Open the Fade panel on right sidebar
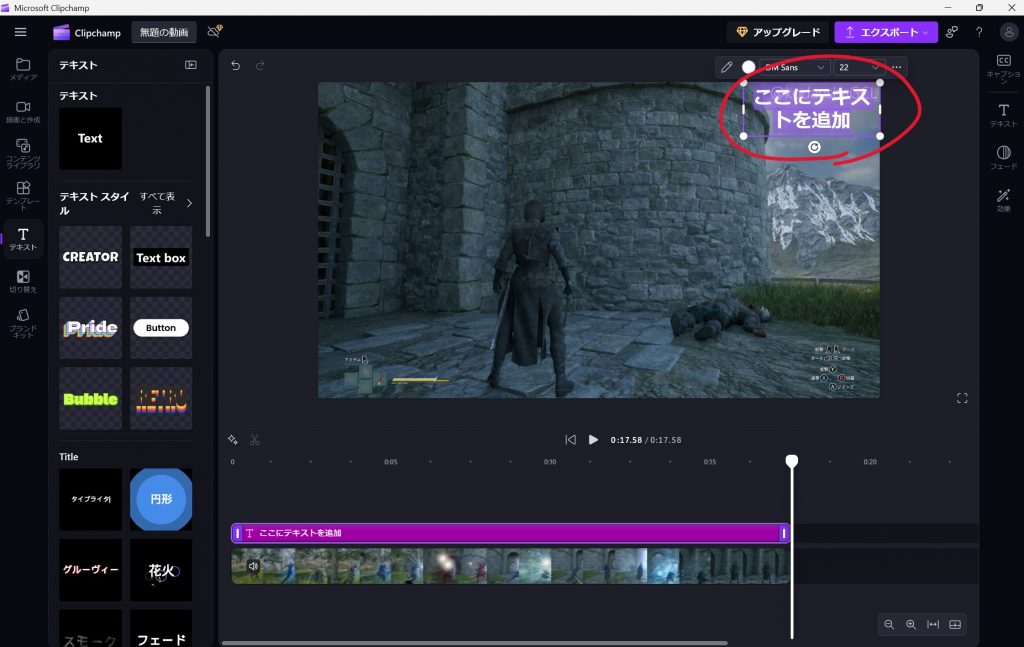Viewport: 1024px width, 647px height. tap(1004, 157)
